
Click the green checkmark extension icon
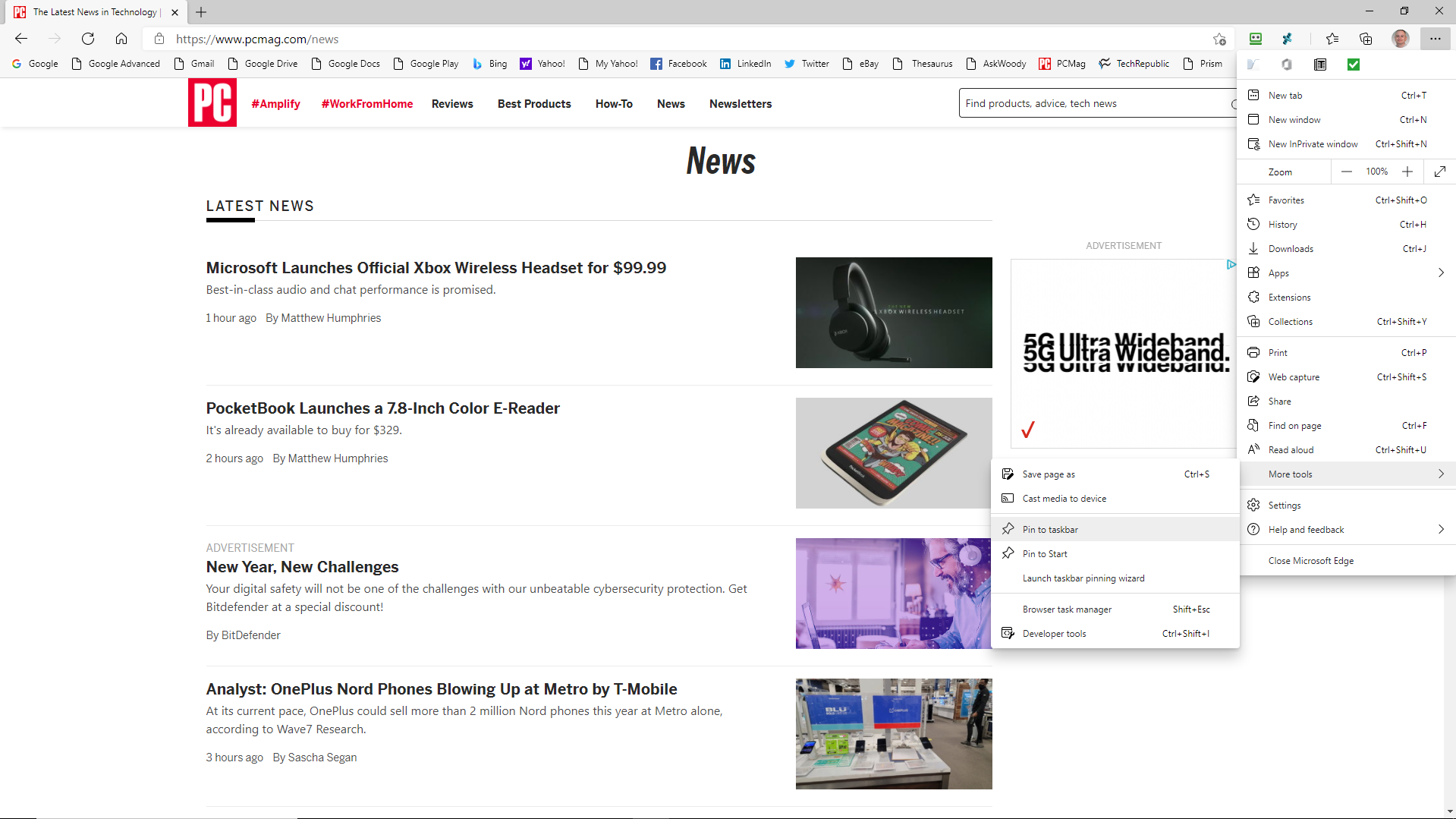(1354, 65)
